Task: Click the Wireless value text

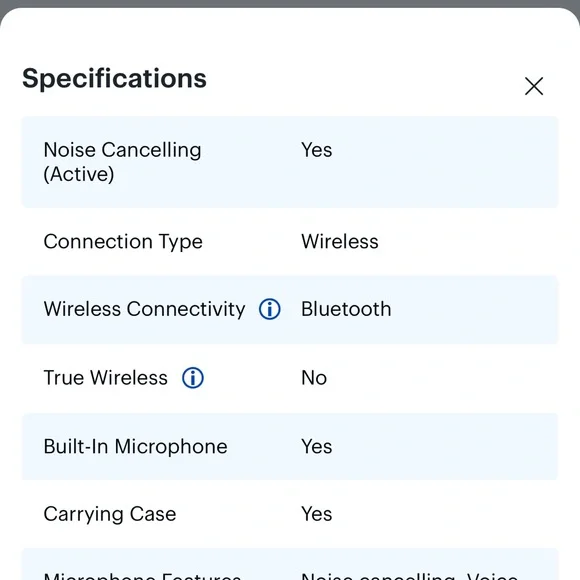Action: 340,242
